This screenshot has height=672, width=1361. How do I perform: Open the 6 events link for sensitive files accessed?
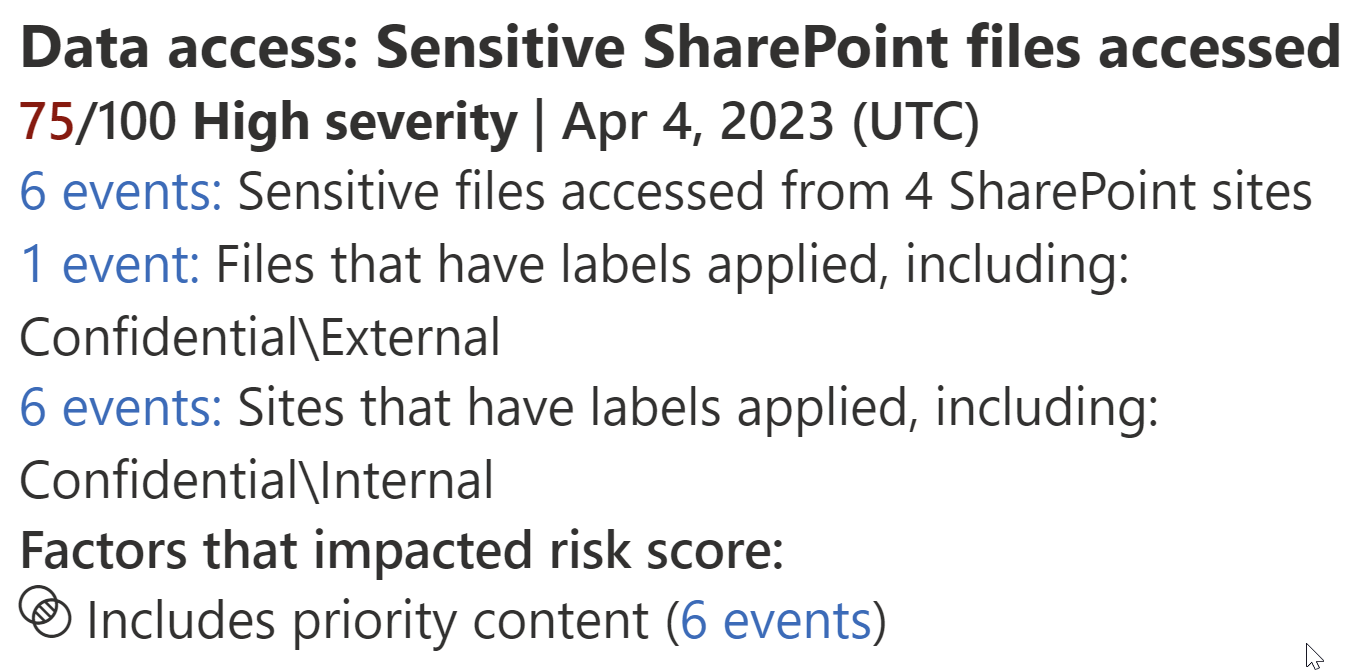click(121, 193)
